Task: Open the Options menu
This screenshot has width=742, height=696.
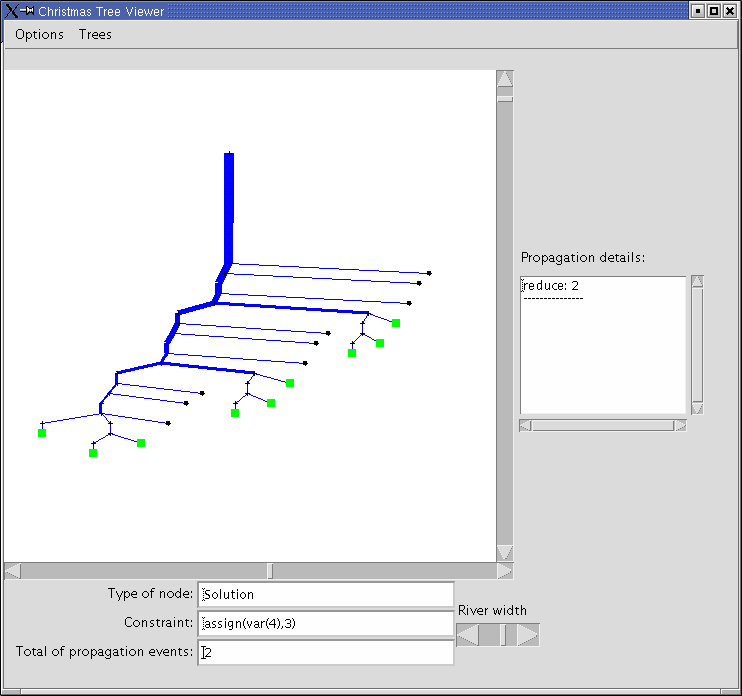Action: 39,34
